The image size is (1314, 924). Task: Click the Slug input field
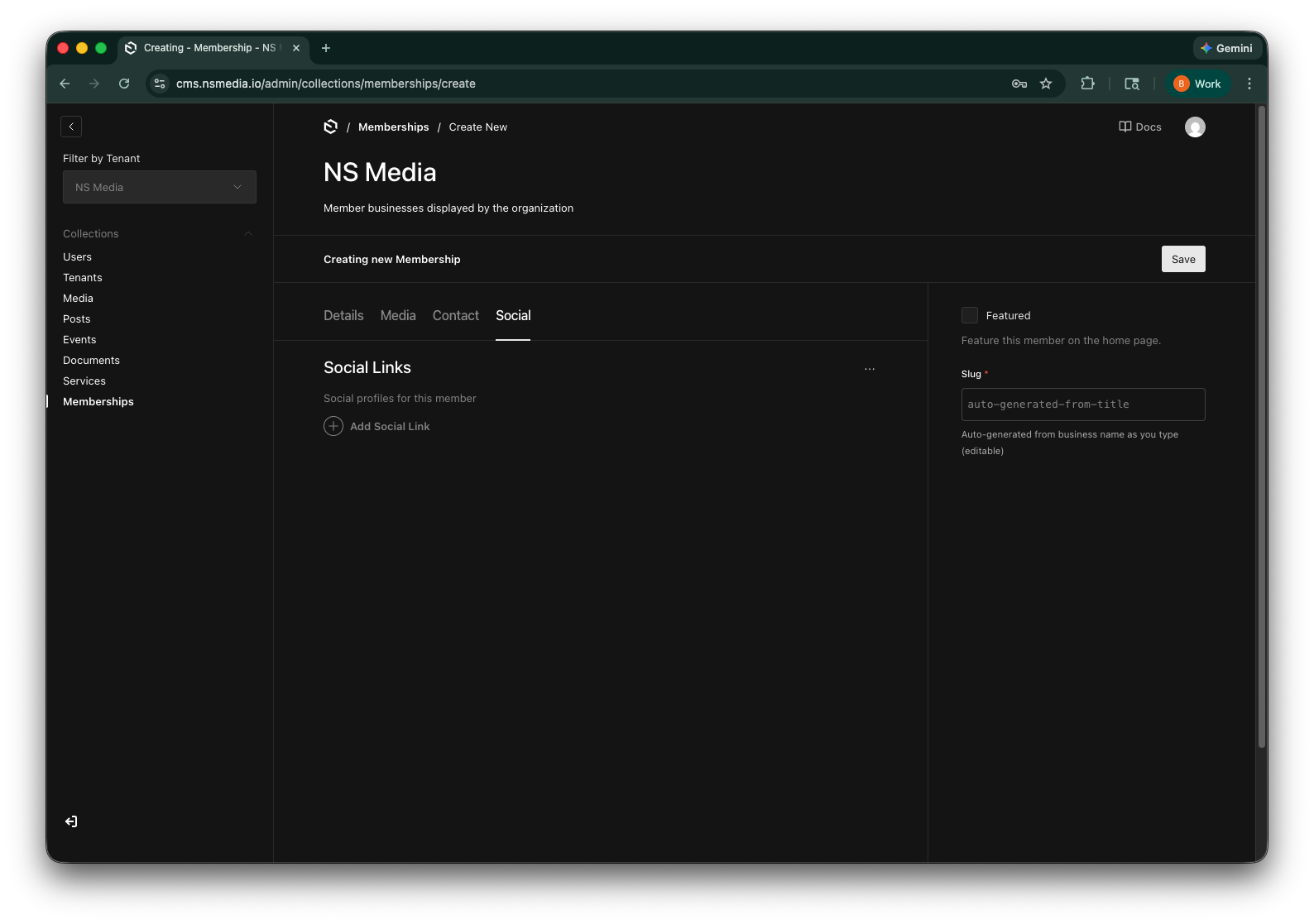click(1083, 405)
